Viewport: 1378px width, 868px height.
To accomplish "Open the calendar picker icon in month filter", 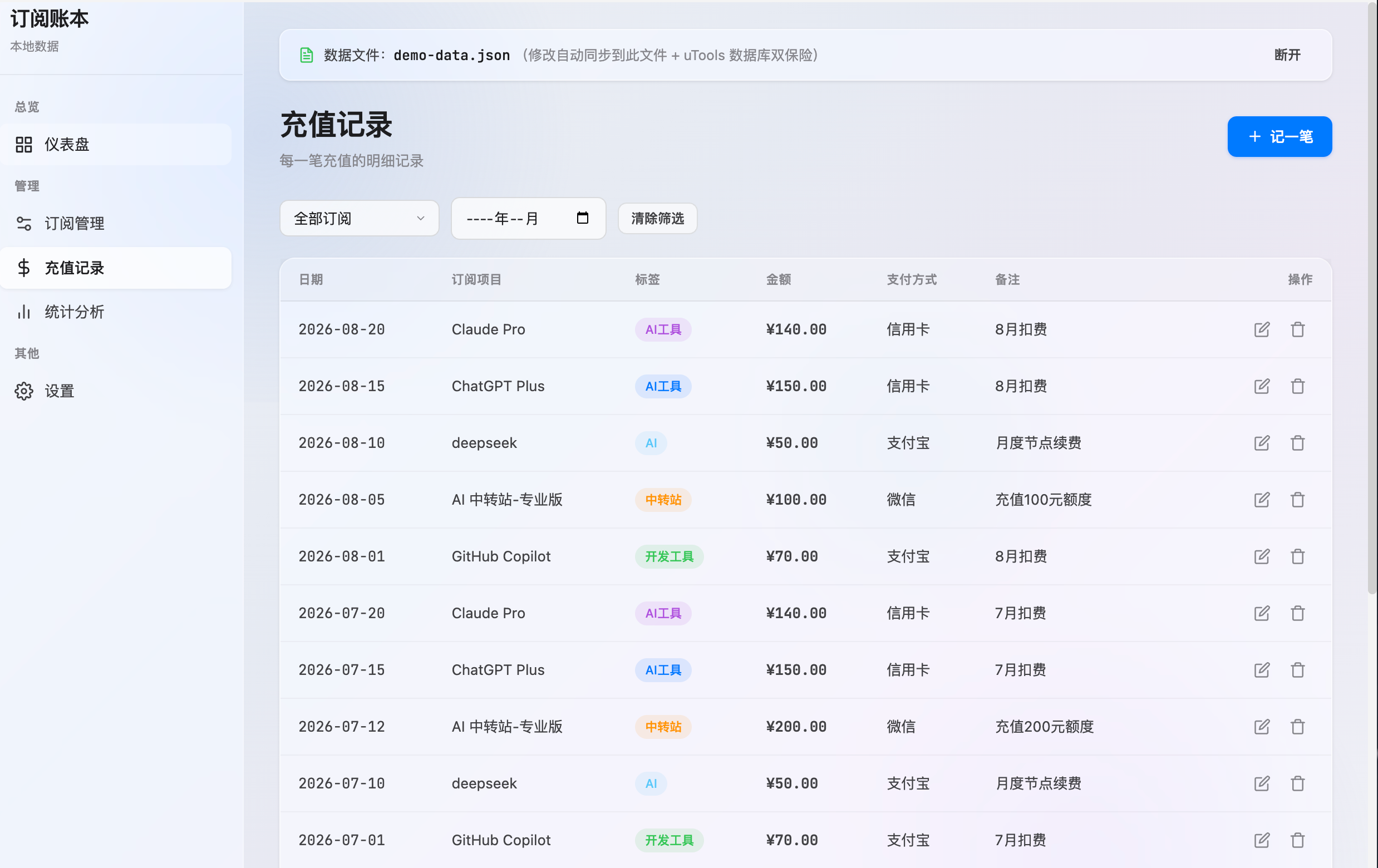I will (583, 218).
